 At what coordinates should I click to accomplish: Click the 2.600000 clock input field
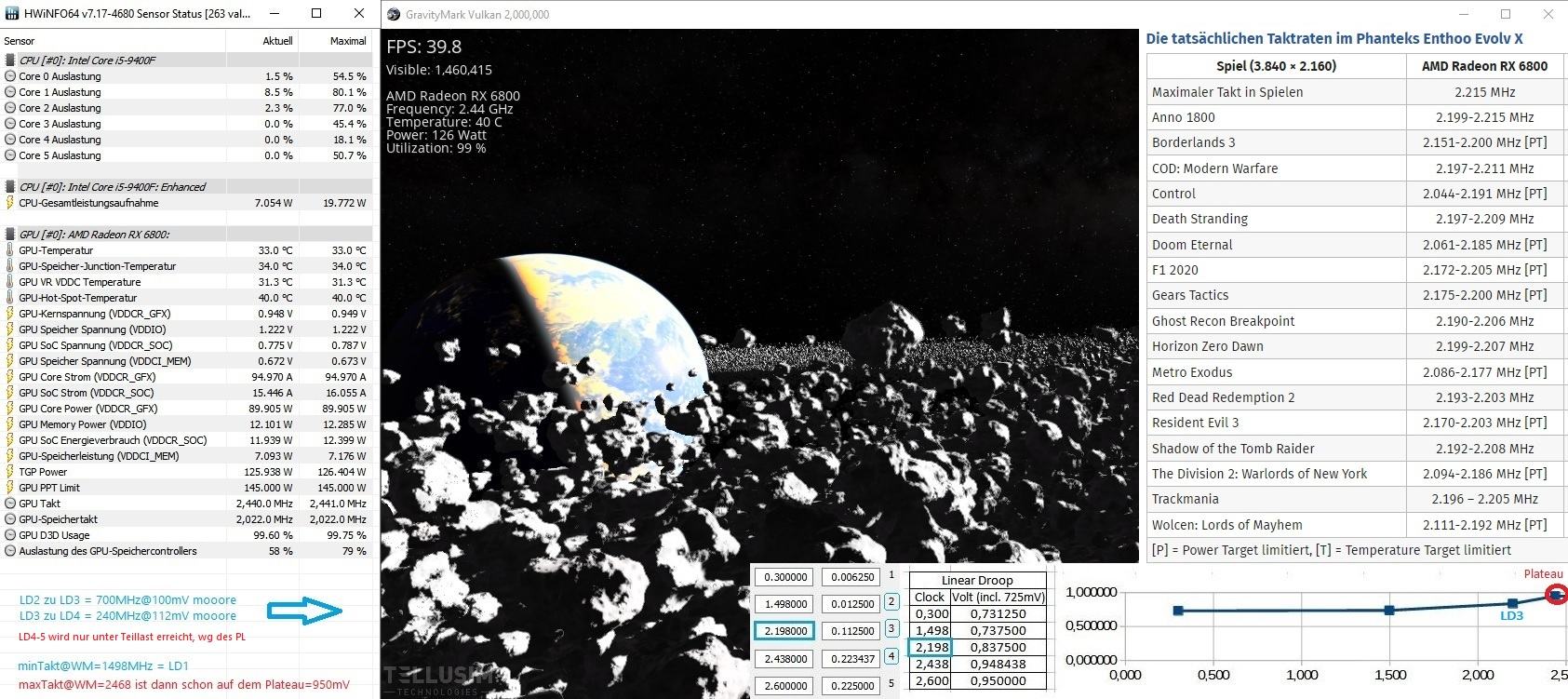(784, 685)
